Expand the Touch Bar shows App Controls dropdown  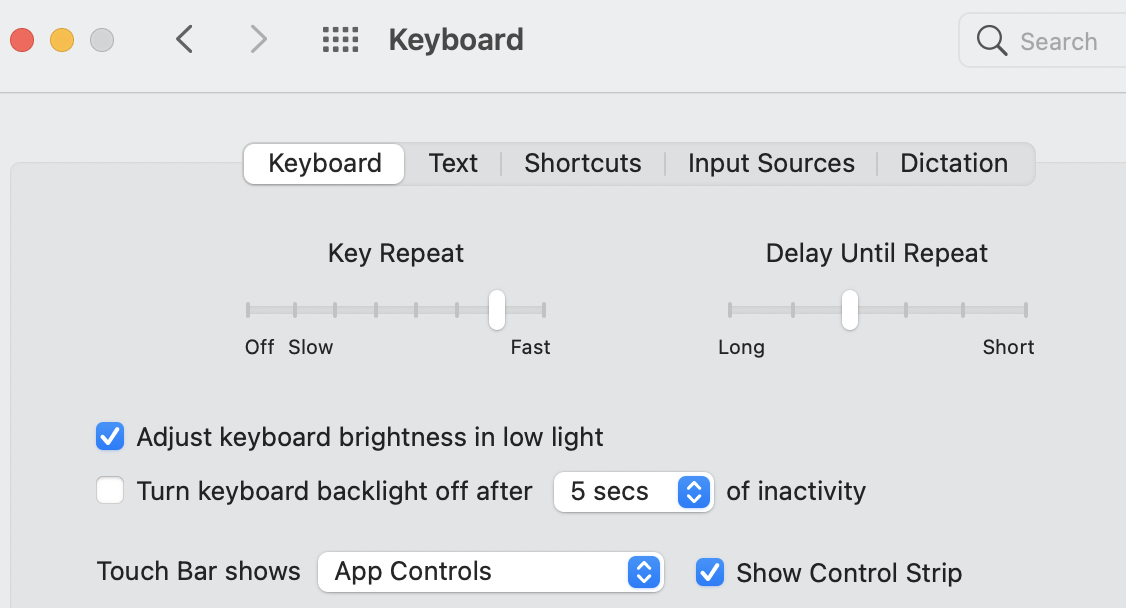(490, 572)
